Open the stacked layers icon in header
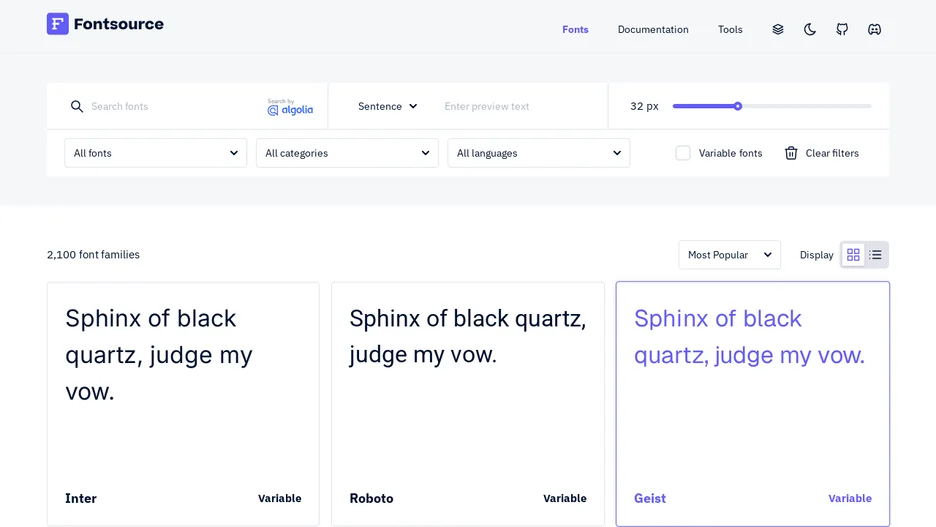This screenshot has width=936, height=527. [x=778, y=29]
